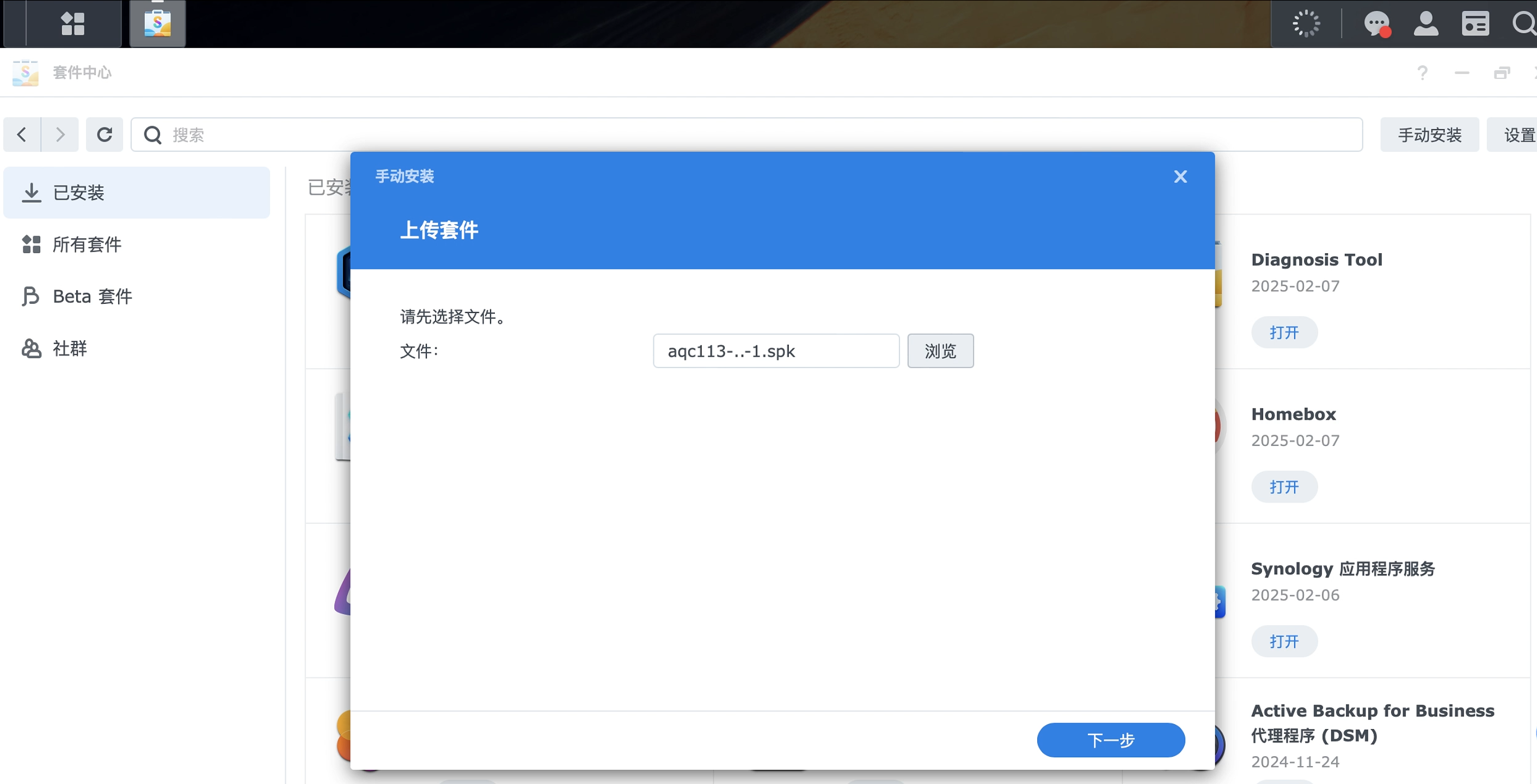The height and width of the screenshot is (784, 1537).
Task: Click Package Center taskbar icon
Action: 157,24
